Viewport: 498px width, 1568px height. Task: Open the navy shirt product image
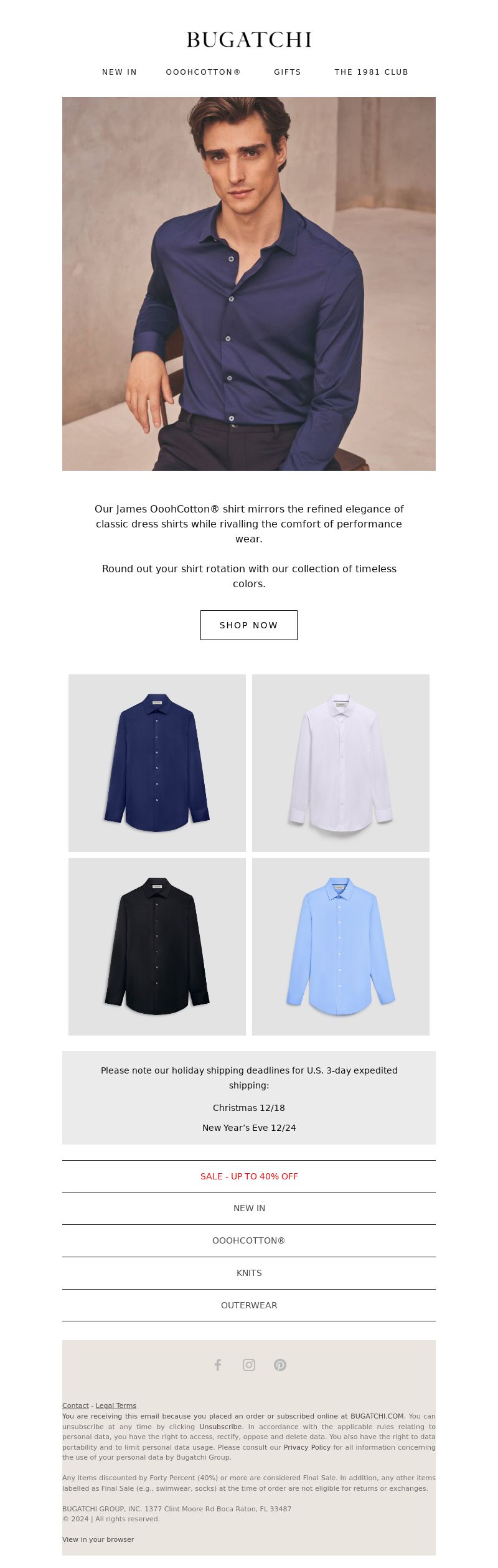click(157, 763)
